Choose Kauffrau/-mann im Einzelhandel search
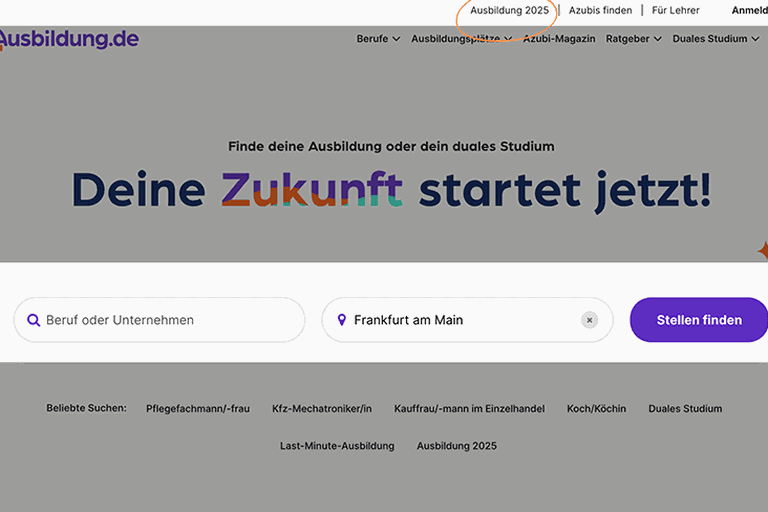Viewport: 768px width, 512px height. click(x=469, y=408)
